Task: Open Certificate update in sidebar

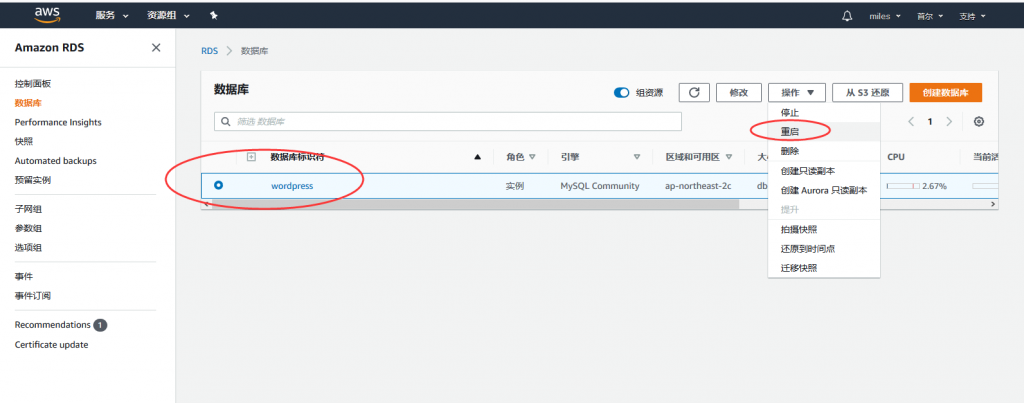Action: pyautogui.click(x=52, y=345)
